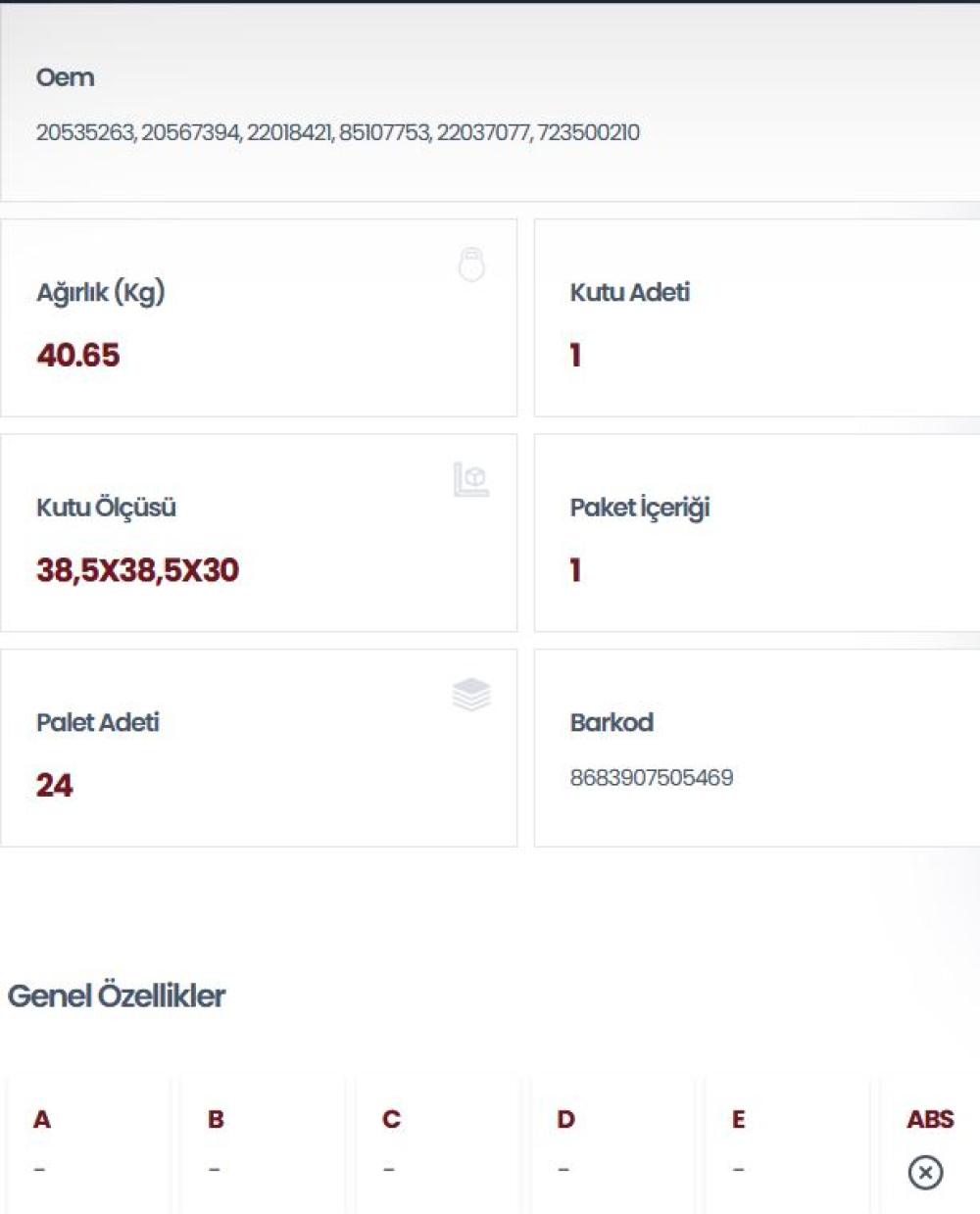Click the circled X icon under ABS
The height and width of the screenshot is (1214, 980).
pos(925,1172)
